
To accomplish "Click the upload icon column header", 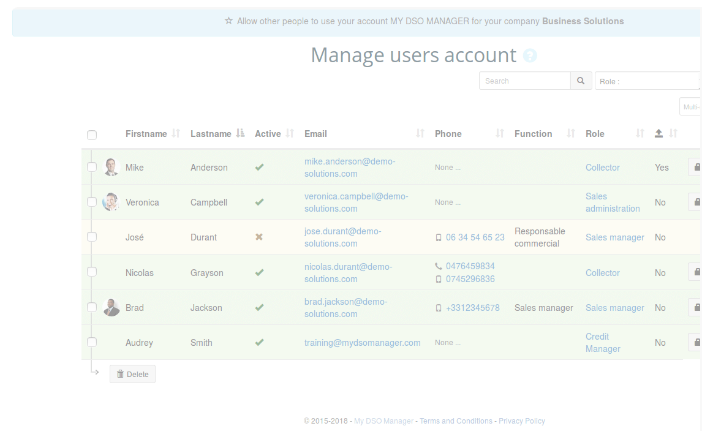I will (x=659, y=134).
